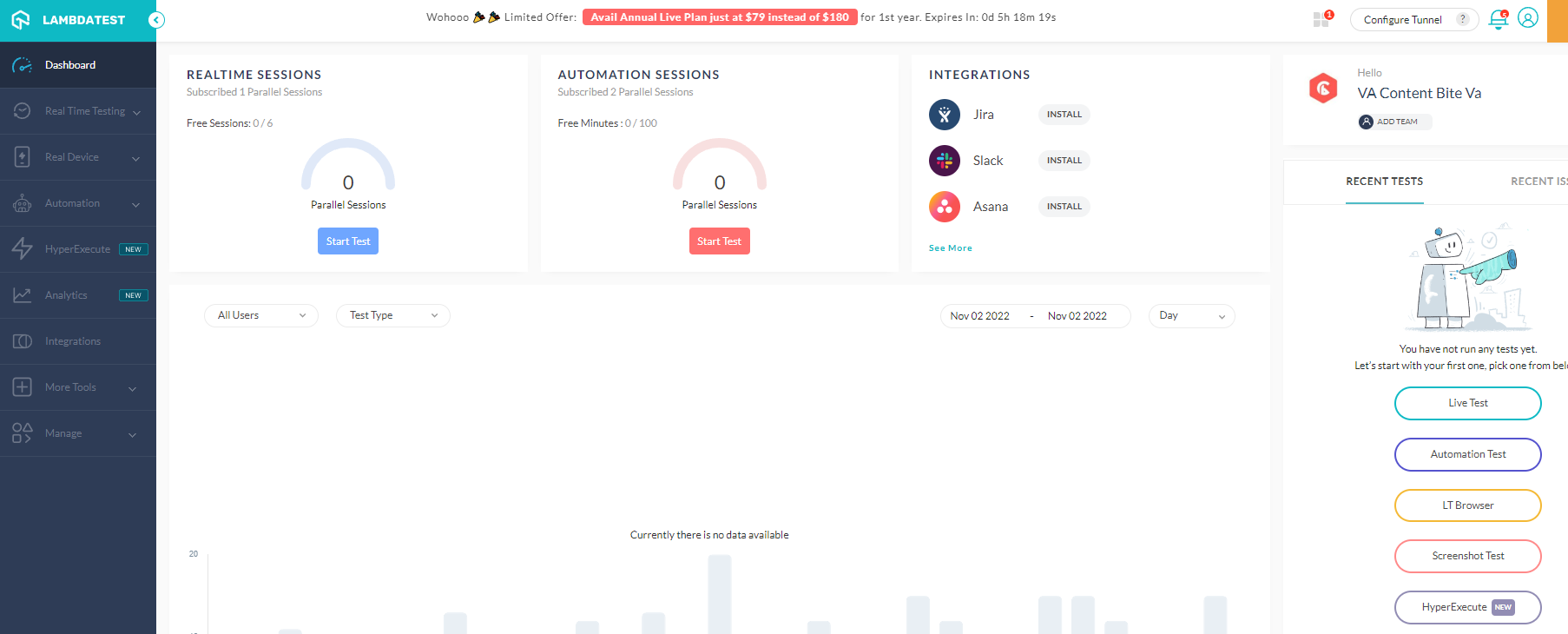Open the Day interval dropdown
This screenshot has width=1568, height=634.
(x=1192, y=316)
